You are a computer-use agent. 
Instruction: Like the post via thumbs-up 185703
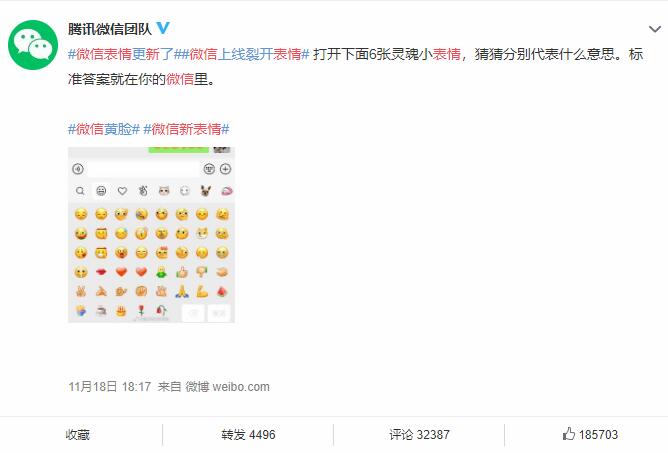pos(590,434)
